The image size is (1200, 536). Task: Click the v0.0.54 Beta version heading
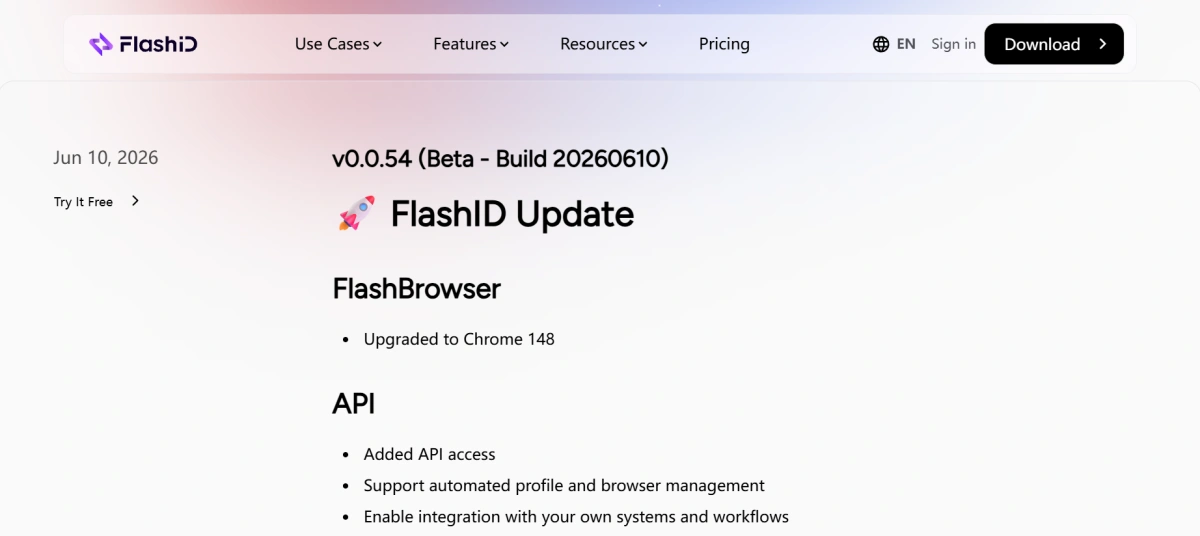point(500,158)
